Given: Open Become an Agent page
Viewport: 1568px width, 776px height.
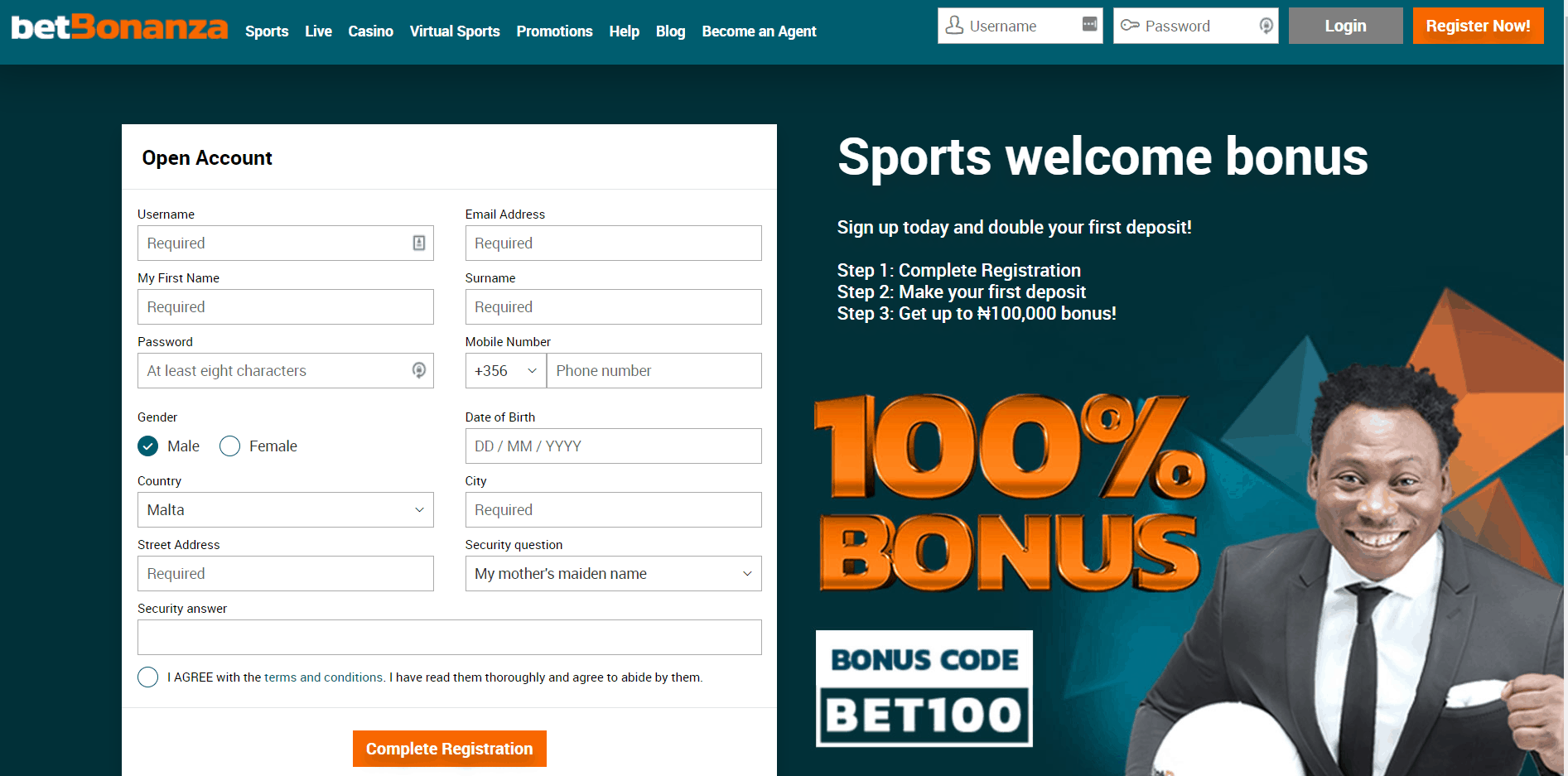Looking at the screenshot, I should click(x=759, y=31).
